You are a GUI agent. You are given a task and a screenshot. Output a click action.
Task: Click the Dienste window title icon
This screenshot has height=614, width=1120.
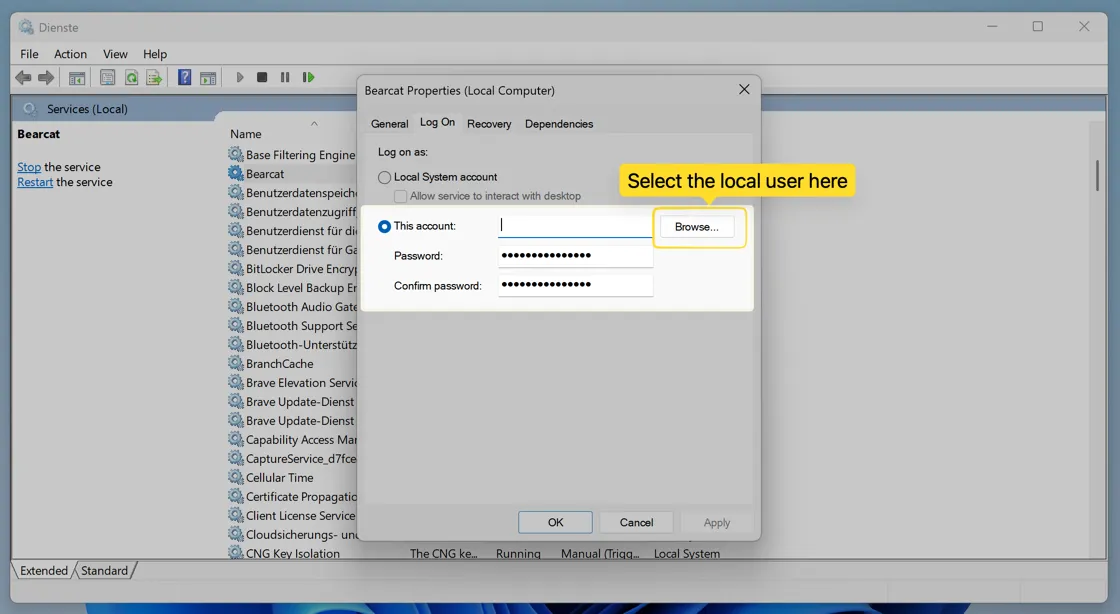point(26,27)
